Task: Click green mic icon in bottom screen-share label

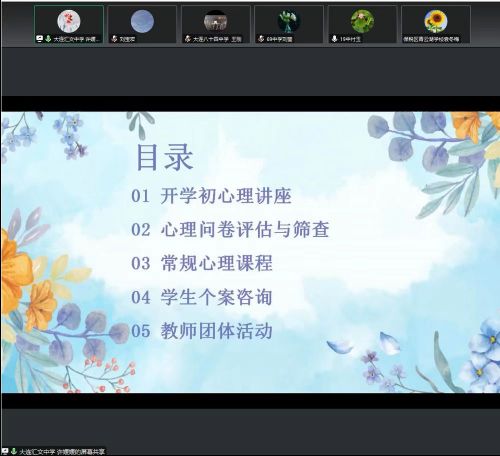Action: 14,451
